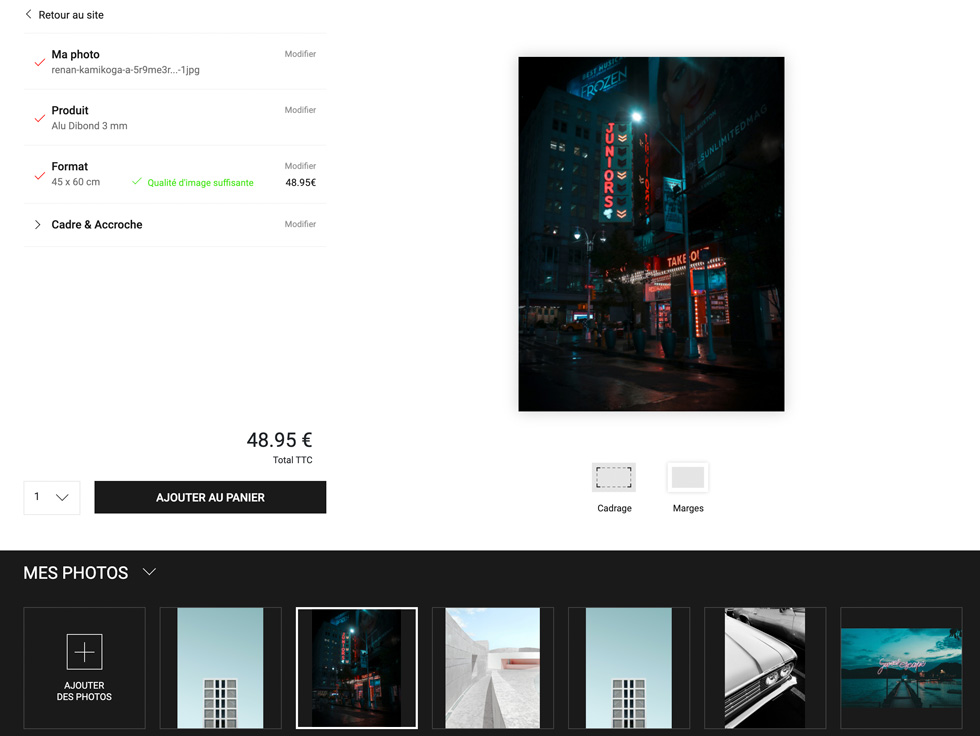The height and width of the screenshot is (736, 980).
Task: Click the 48.95 € total price
Action: (279, 440)
